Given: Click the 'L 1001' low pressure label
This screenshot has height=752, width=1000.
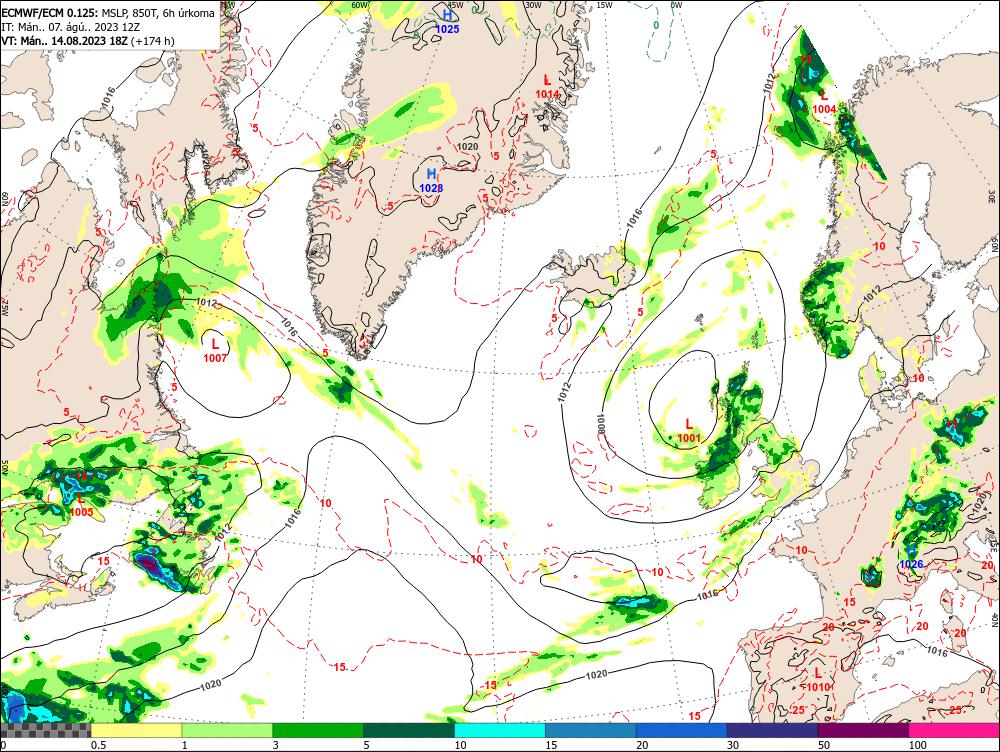Looking at the screenshot, I should click(689, 431).
